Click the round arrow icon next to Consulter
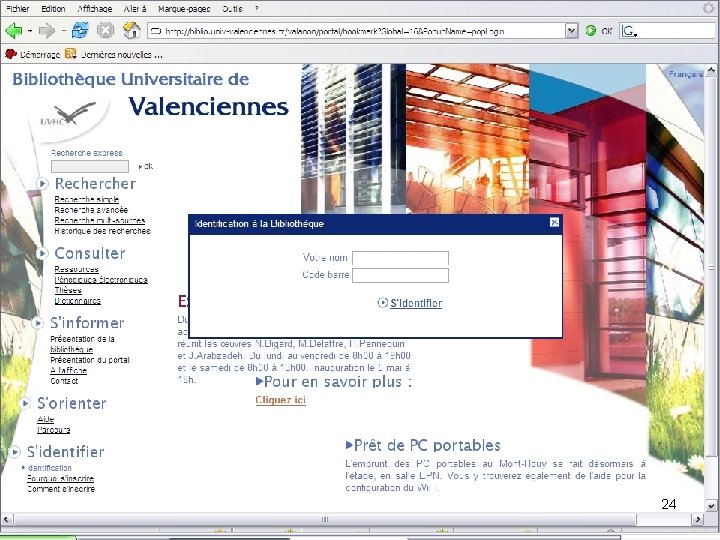Screen dimensions: 720x540 click(42, 253)
